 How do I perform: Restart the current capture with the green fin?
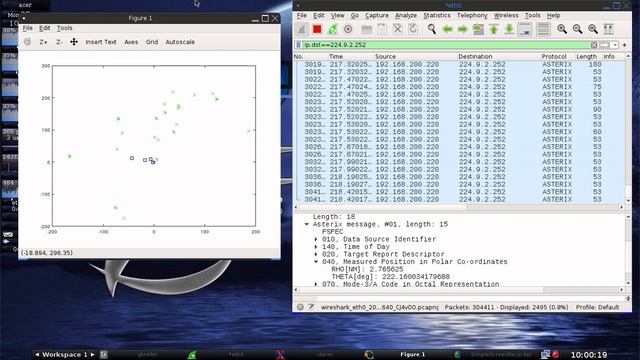coord(333,29)
